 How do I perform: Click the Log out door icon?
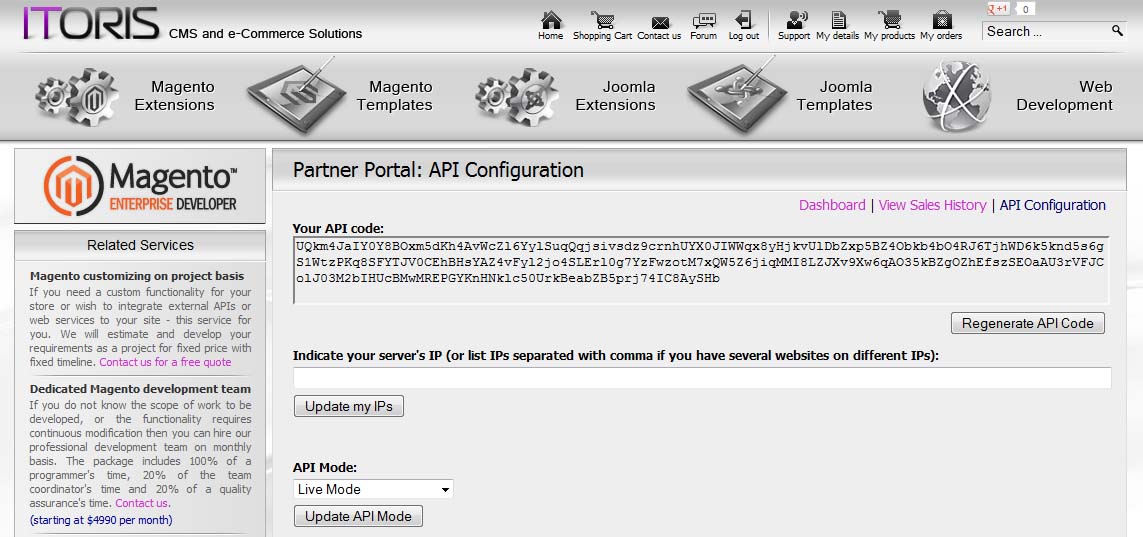(744, 20)
